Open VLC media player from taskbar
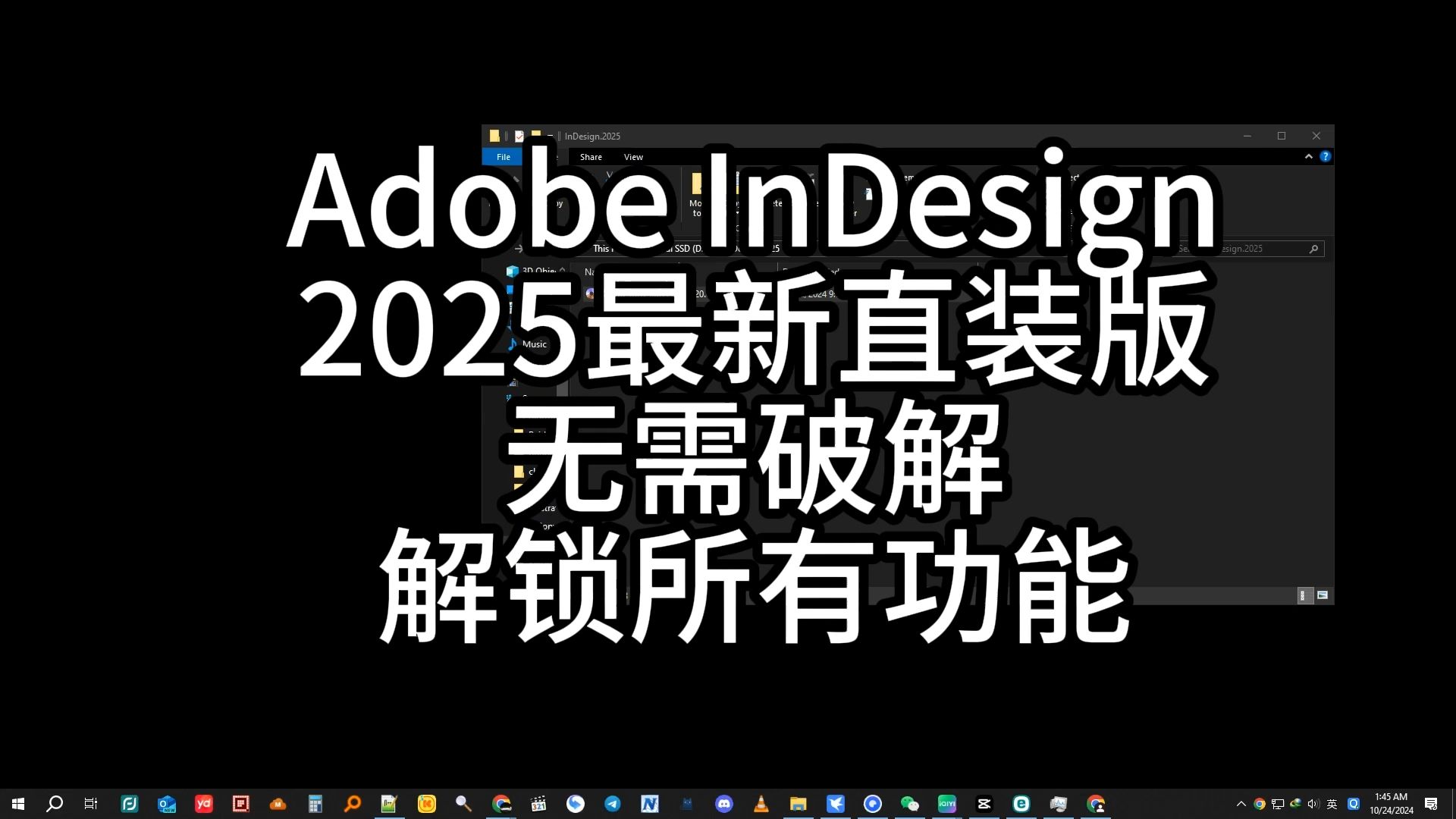This screenshot has width=1456, height=819. 761,804
